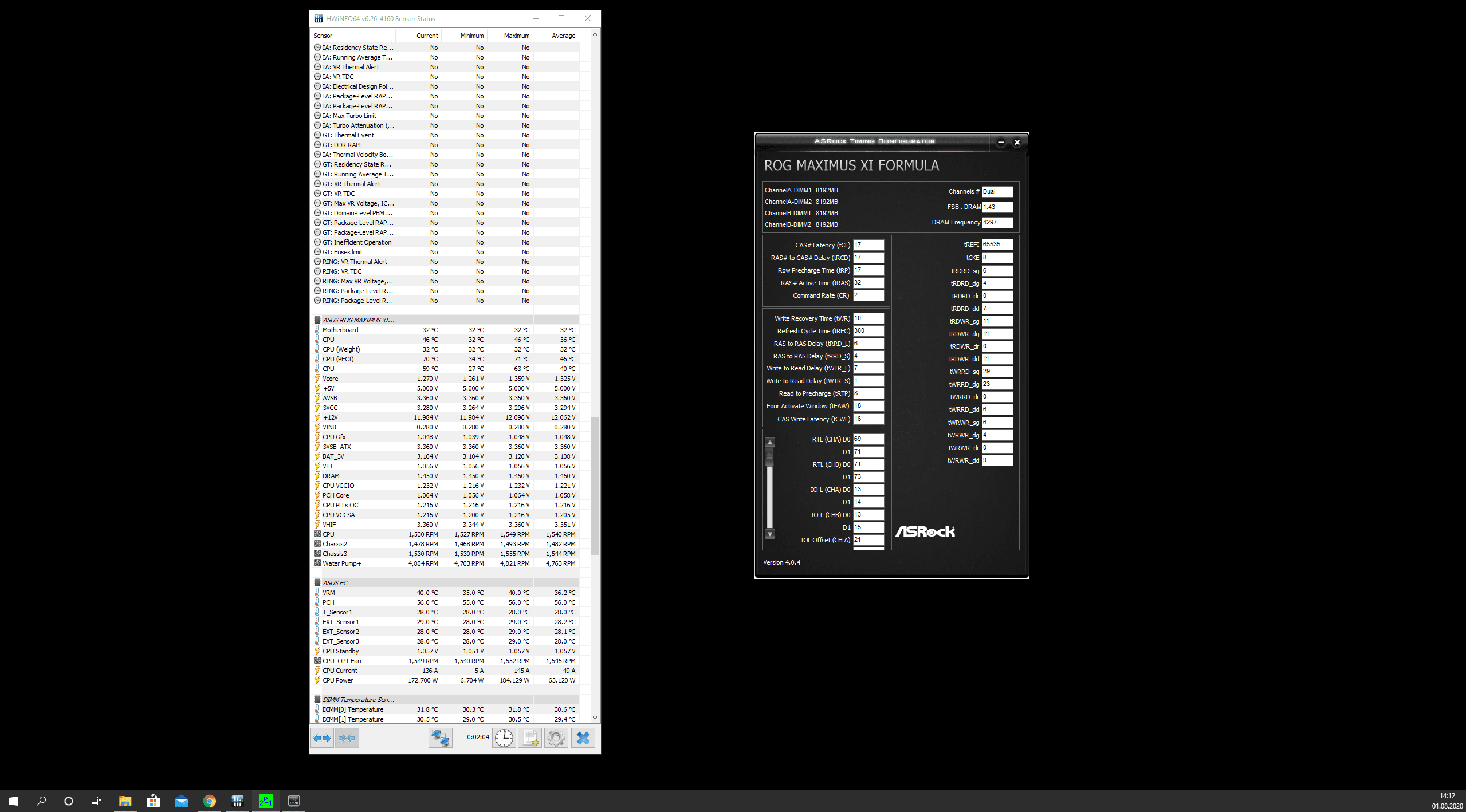Click the expand columns arrows button in HWiNFO

click(x=322, y=738)
